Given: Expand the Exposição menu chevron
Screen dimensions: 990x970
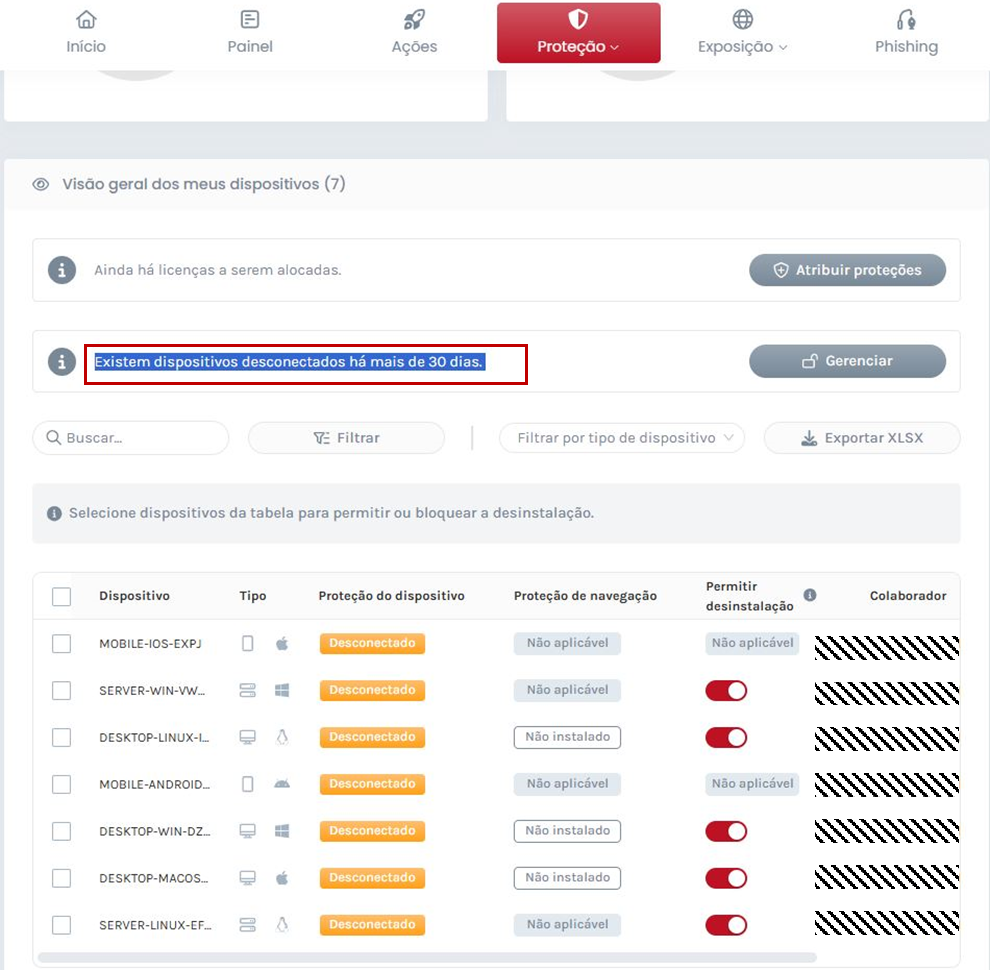Looking at the screenshot, I should 781,46.
